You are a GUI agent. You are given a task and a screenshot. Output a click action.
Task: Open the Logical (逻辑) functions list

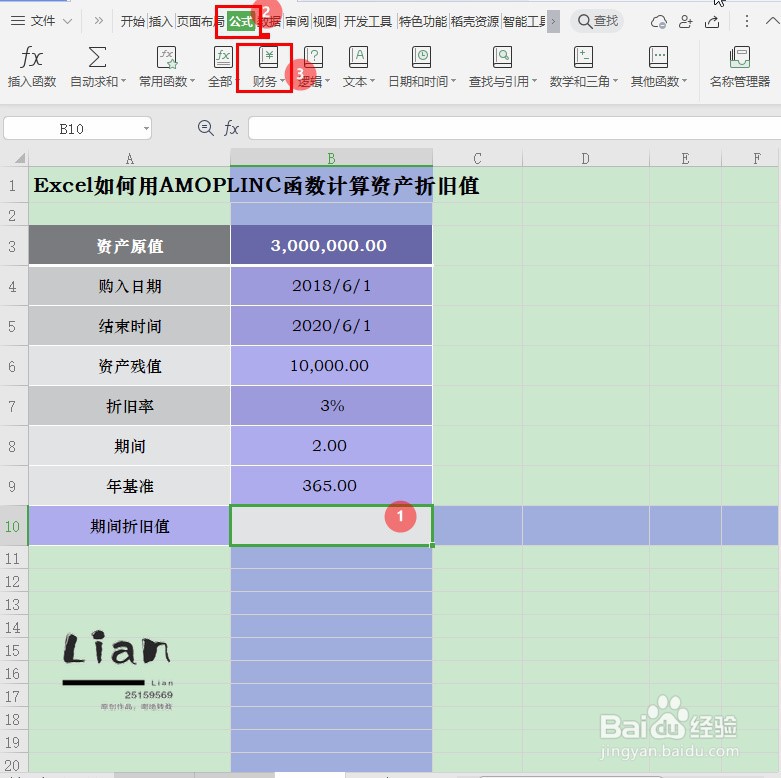pos(314,67)
